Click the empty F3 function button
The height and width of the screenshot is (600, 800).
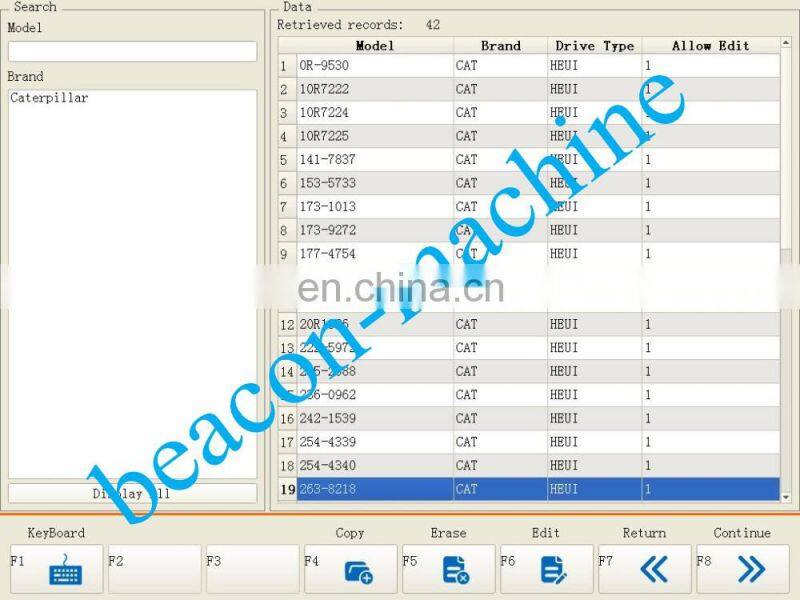tap(252, 570)
